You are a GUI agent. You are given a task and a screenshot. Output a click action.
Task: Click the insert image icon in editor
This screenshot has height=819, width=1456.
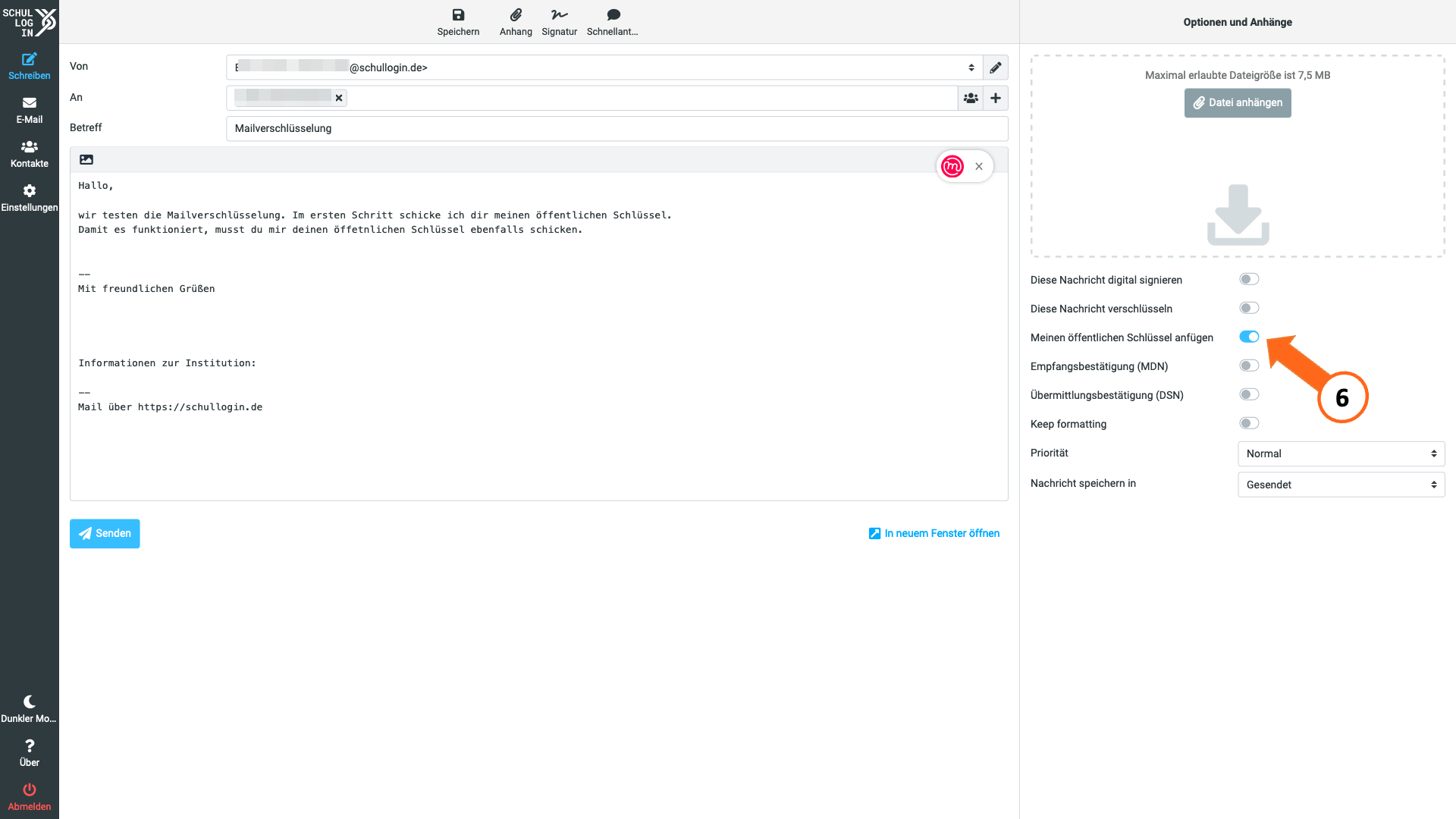coord(86,160)
